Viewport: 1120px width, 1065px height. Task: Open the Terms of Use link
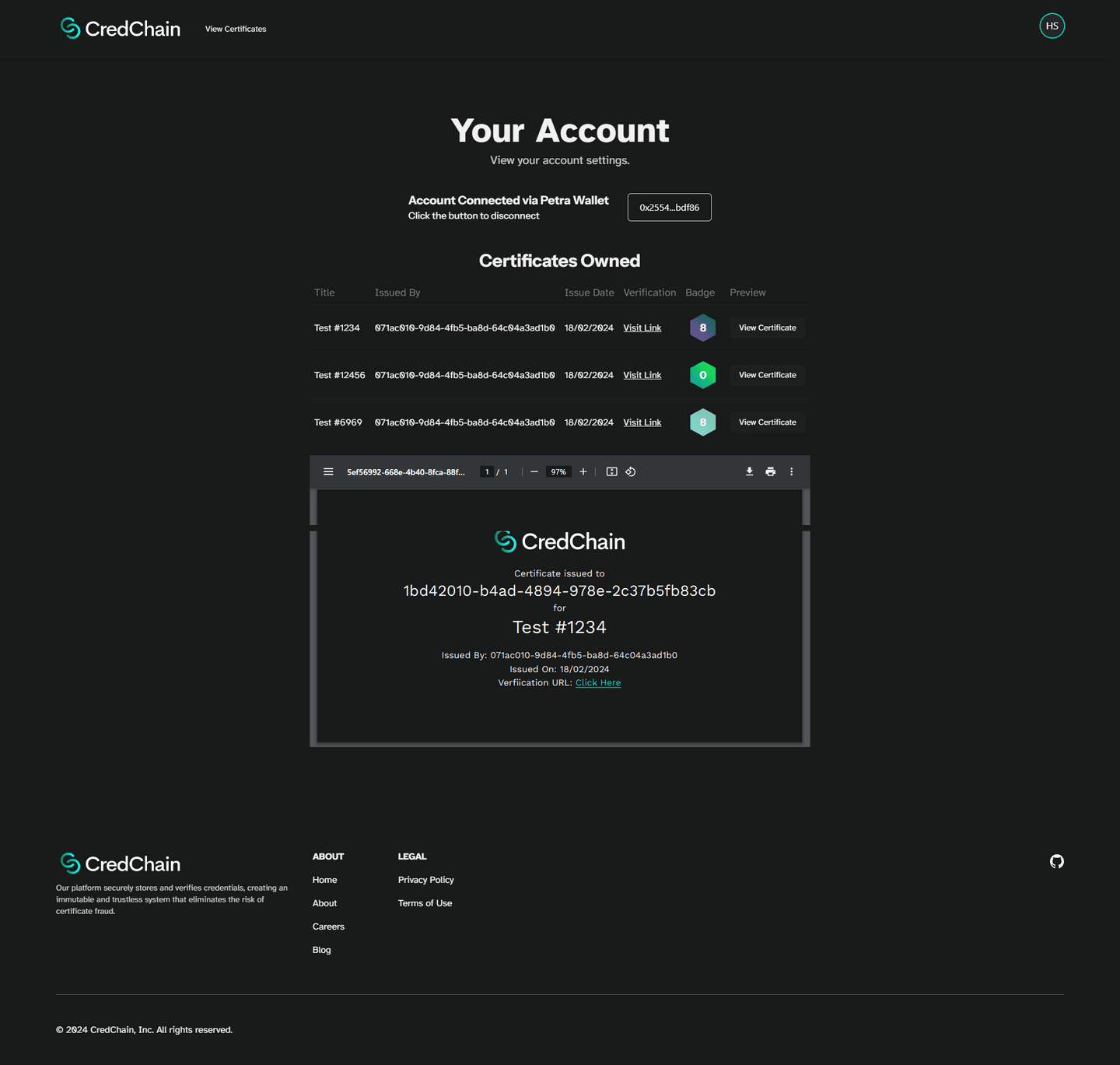point(425,903)
